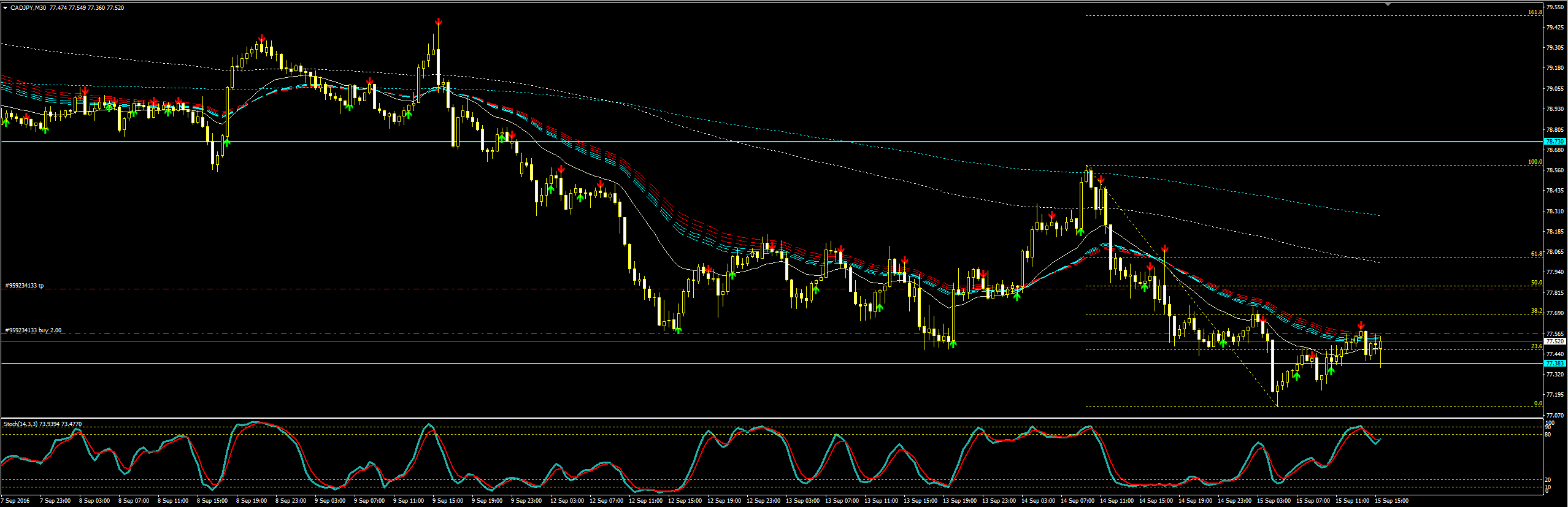1568x507 pixels.
Task: Click the 77.815 price scale value
Action: tap(1555, 293)
